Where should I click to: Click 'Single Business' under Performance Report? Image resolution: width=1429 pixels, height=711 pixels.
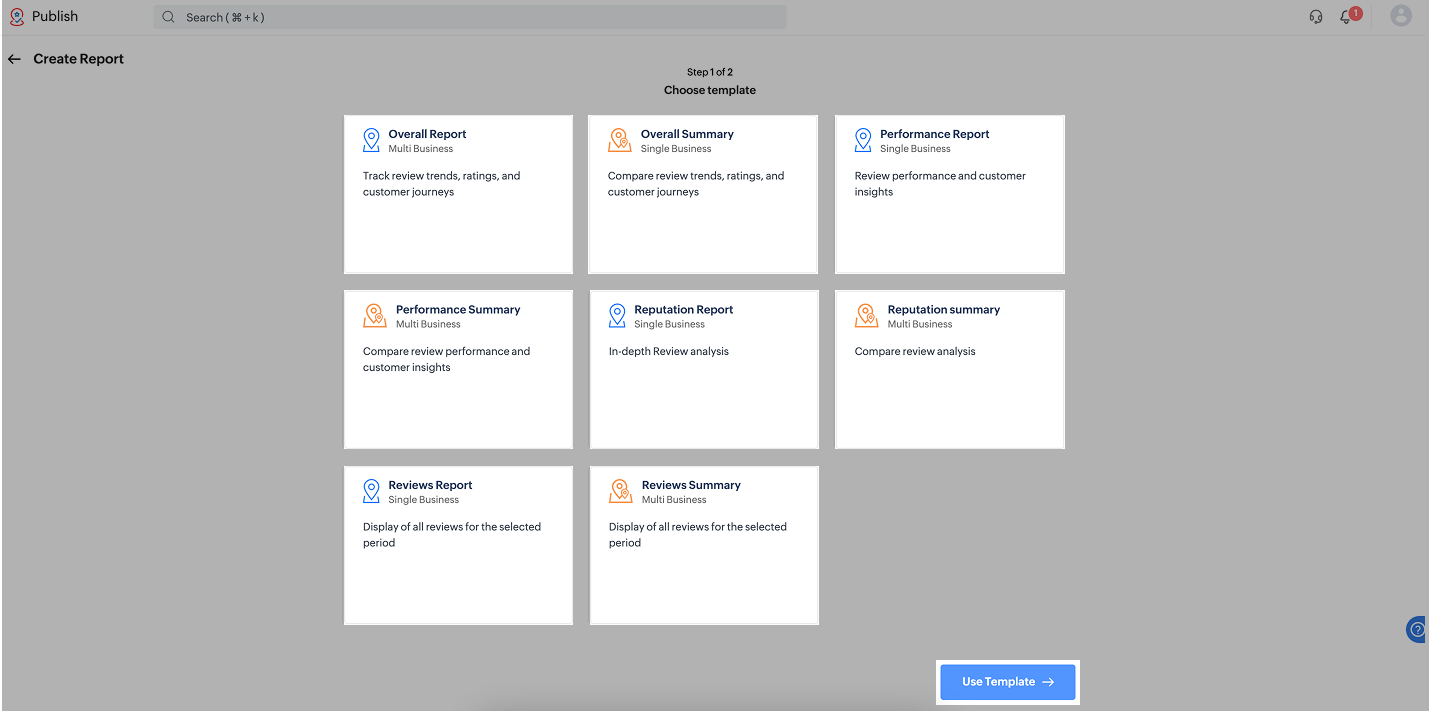pos(915,149)
